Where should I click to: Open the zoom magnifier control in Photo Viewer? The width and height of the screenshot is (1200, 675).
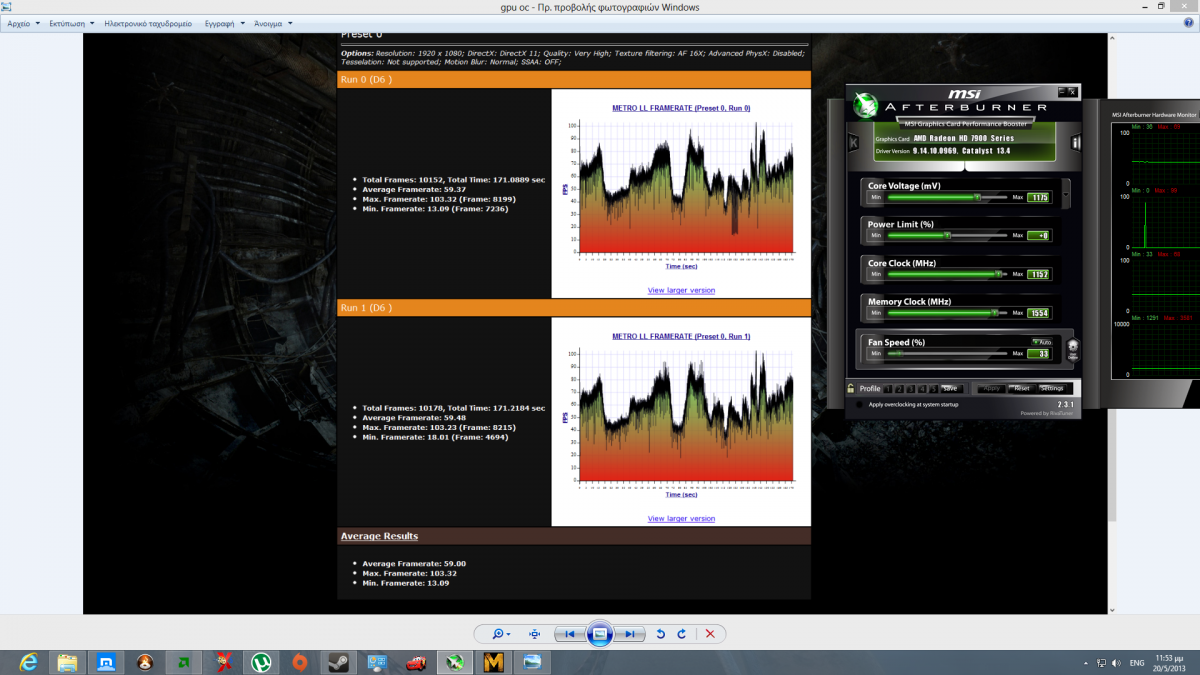pyautogui.click(x=501, y=634)
